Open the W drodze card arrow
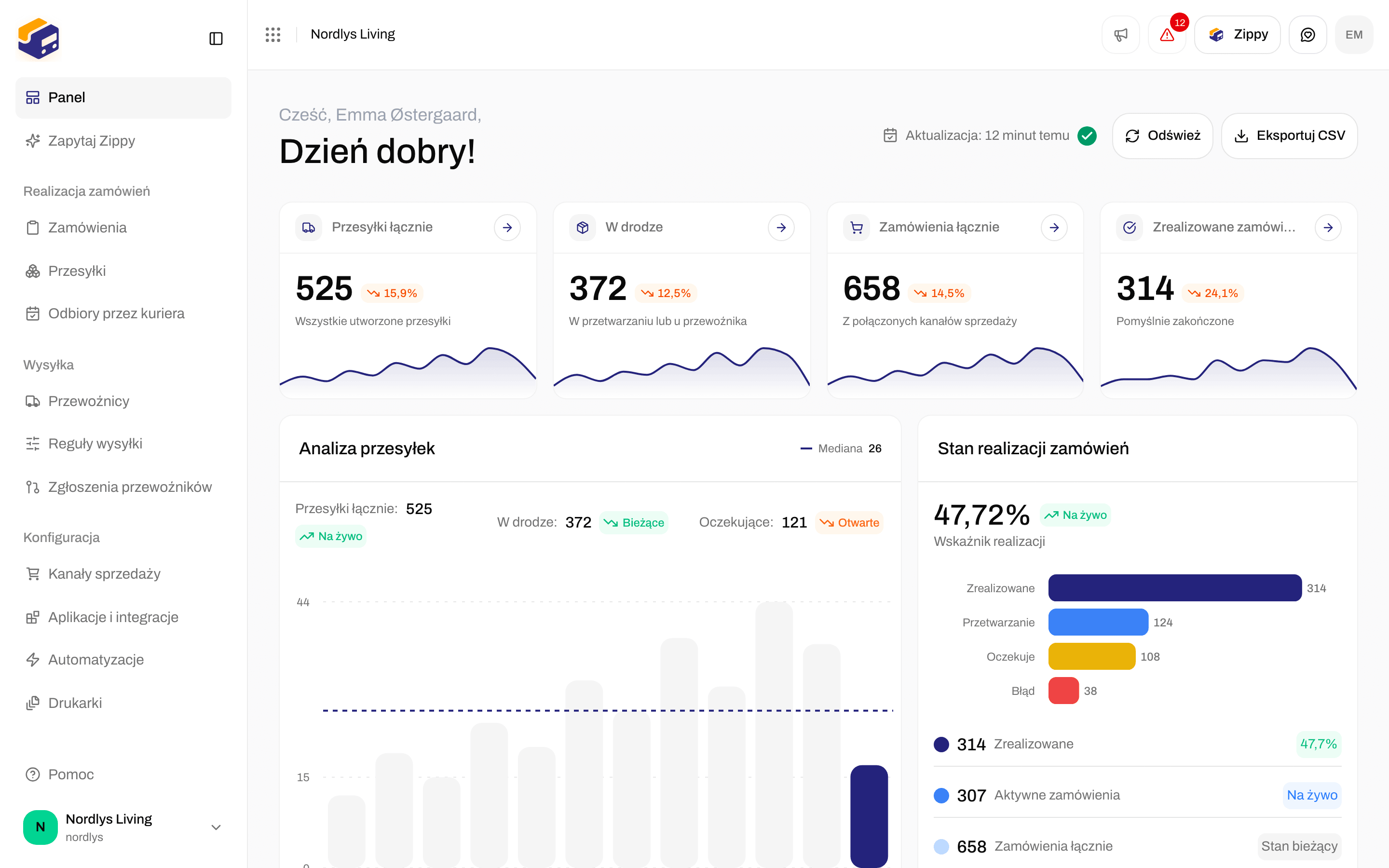 click(781, 227)
